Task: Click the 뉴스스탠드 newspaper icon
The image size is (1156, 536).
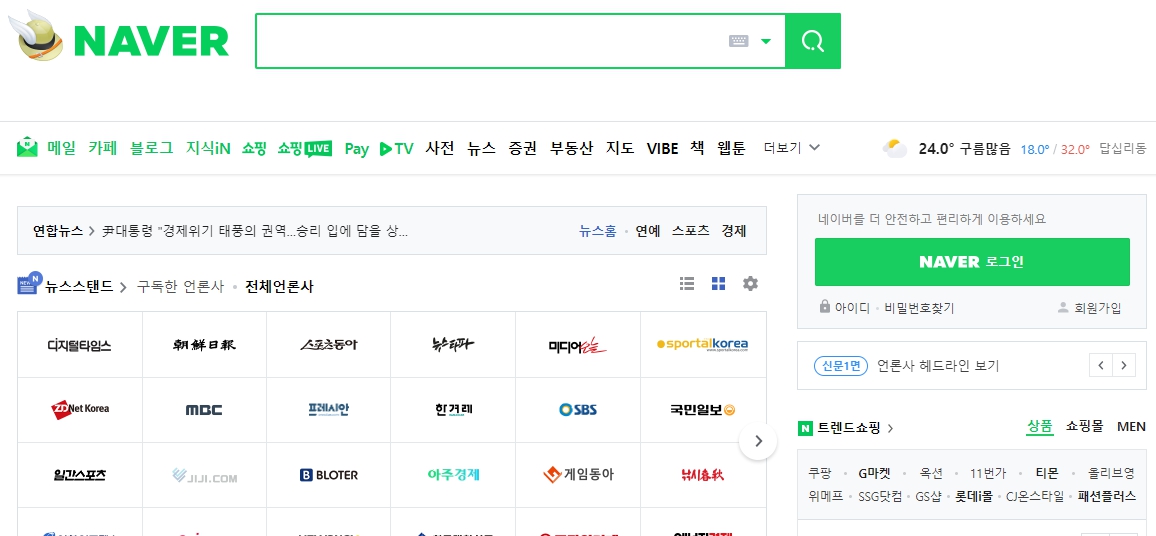Action: tap(29, 284)
